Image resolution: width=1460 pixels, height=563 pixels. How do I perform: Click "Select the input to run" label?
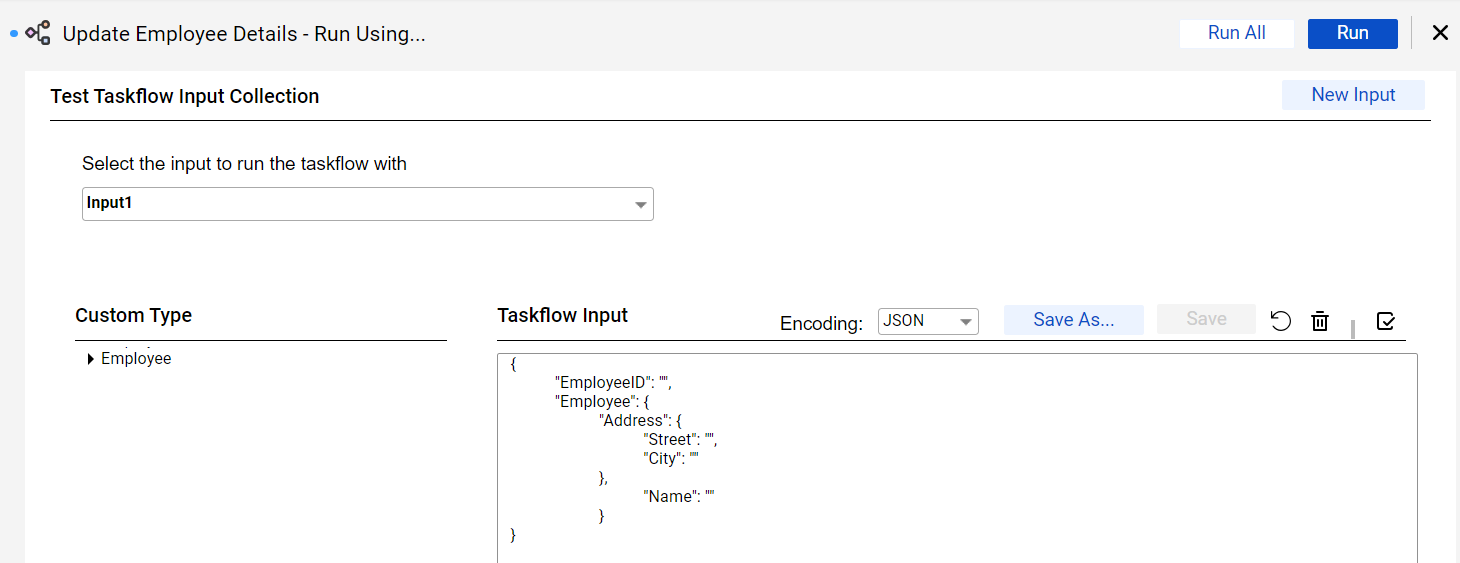(x=244, y=164)
